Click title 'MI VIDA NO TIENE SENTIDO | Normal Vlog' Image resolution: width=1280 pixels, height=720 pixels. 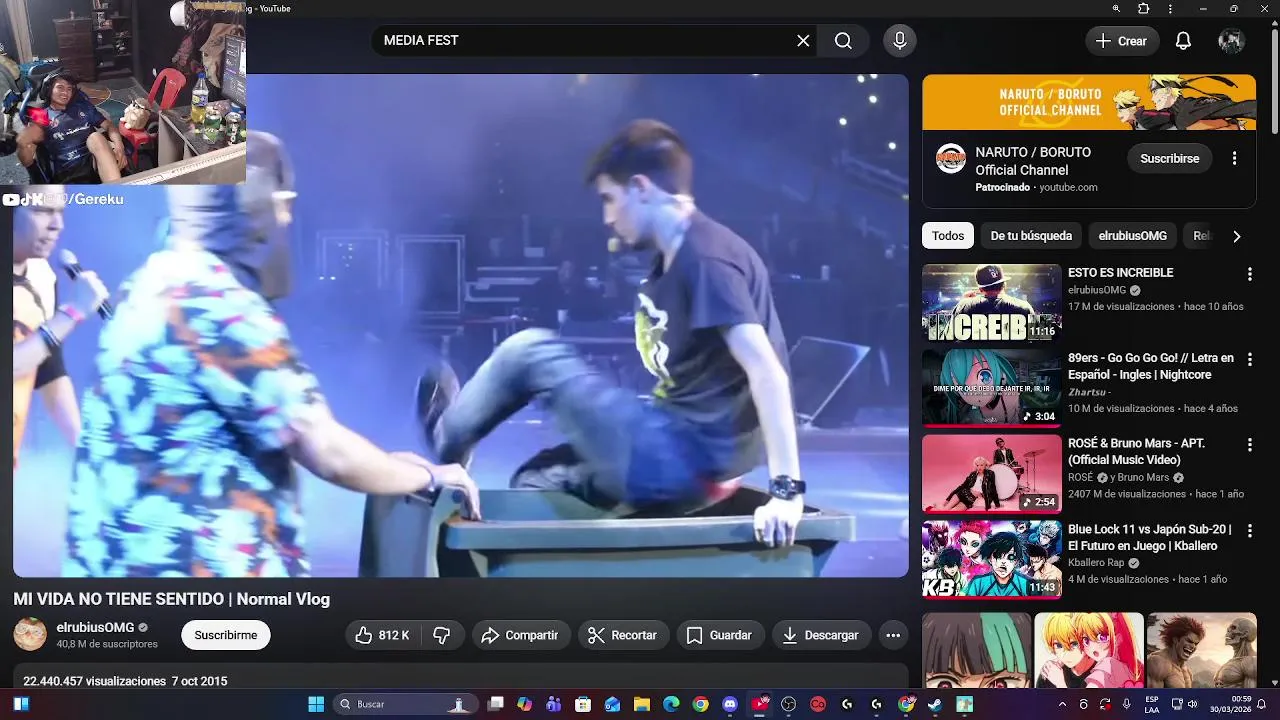pos(171,599)
